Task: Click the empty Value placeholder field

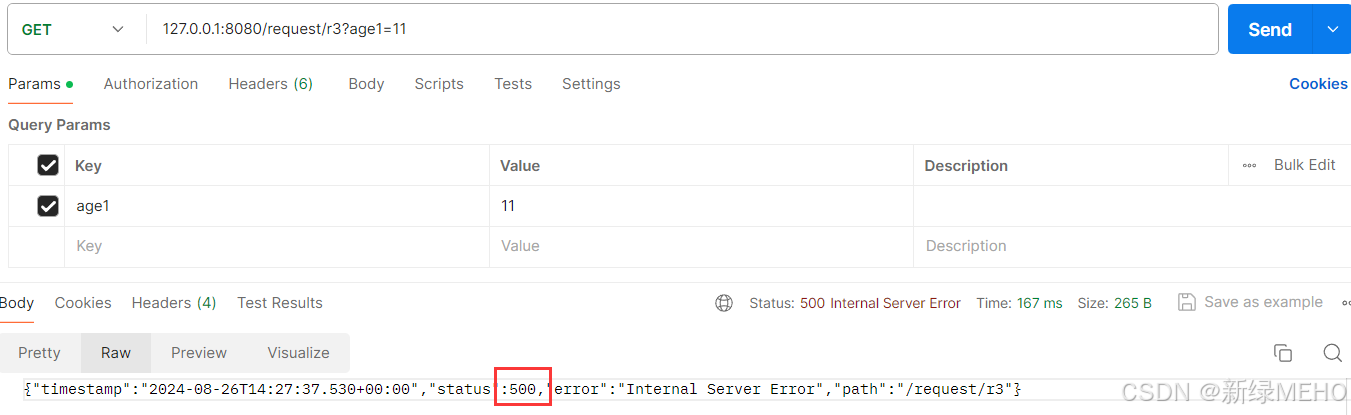Action: coord(702,246)
